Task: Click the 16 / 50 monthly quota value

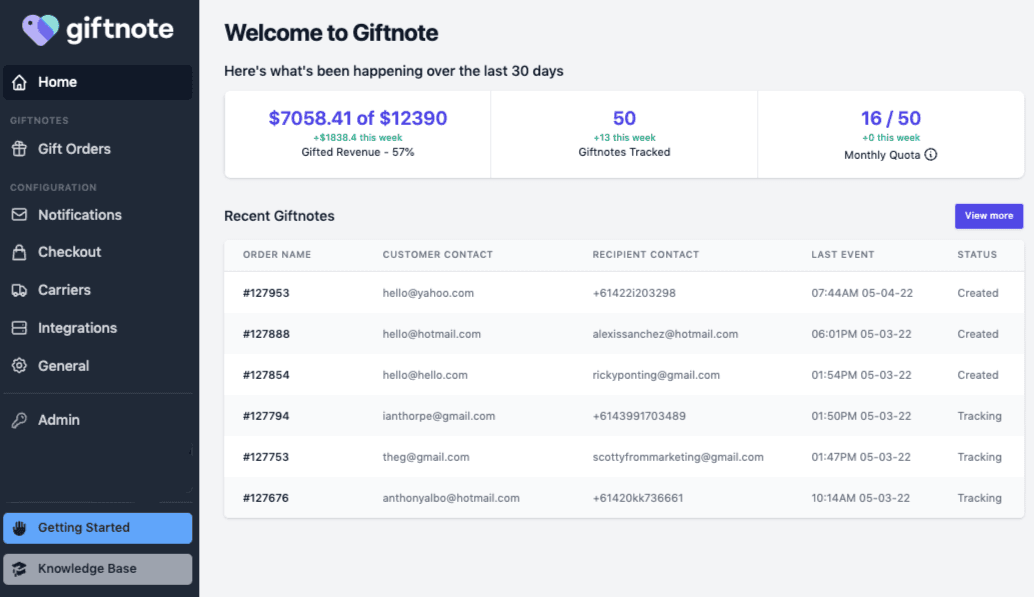Action: point(890,118)
